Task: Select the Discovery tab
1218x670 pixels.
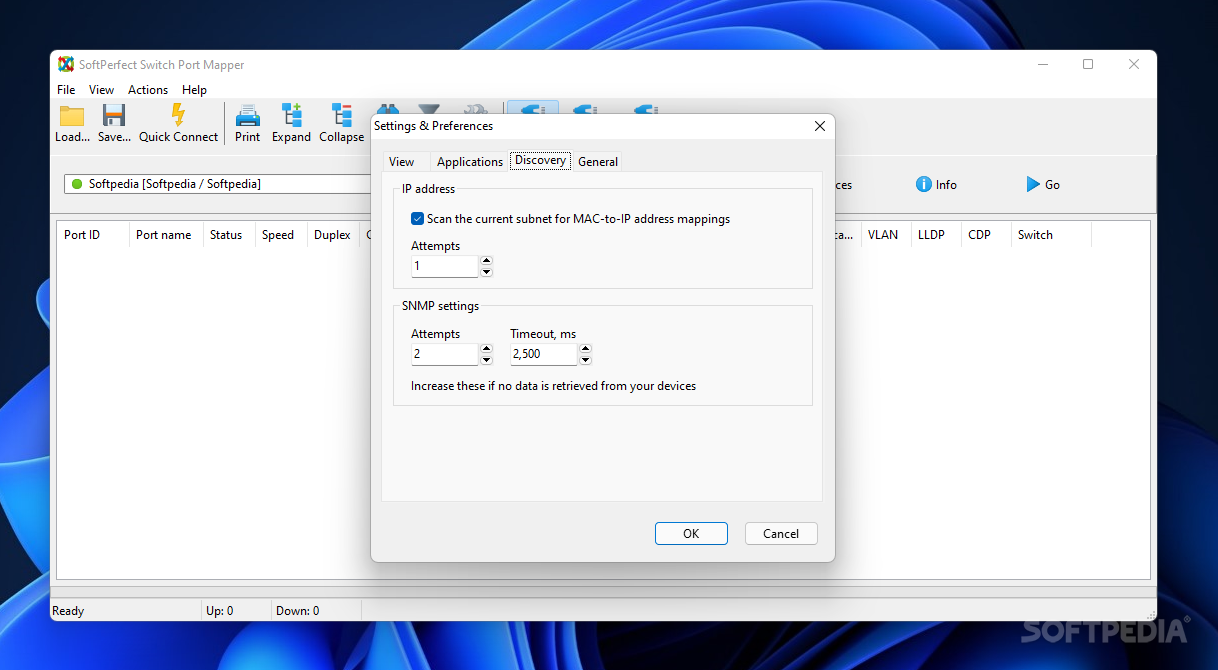Action: click(x=540, y=160)
